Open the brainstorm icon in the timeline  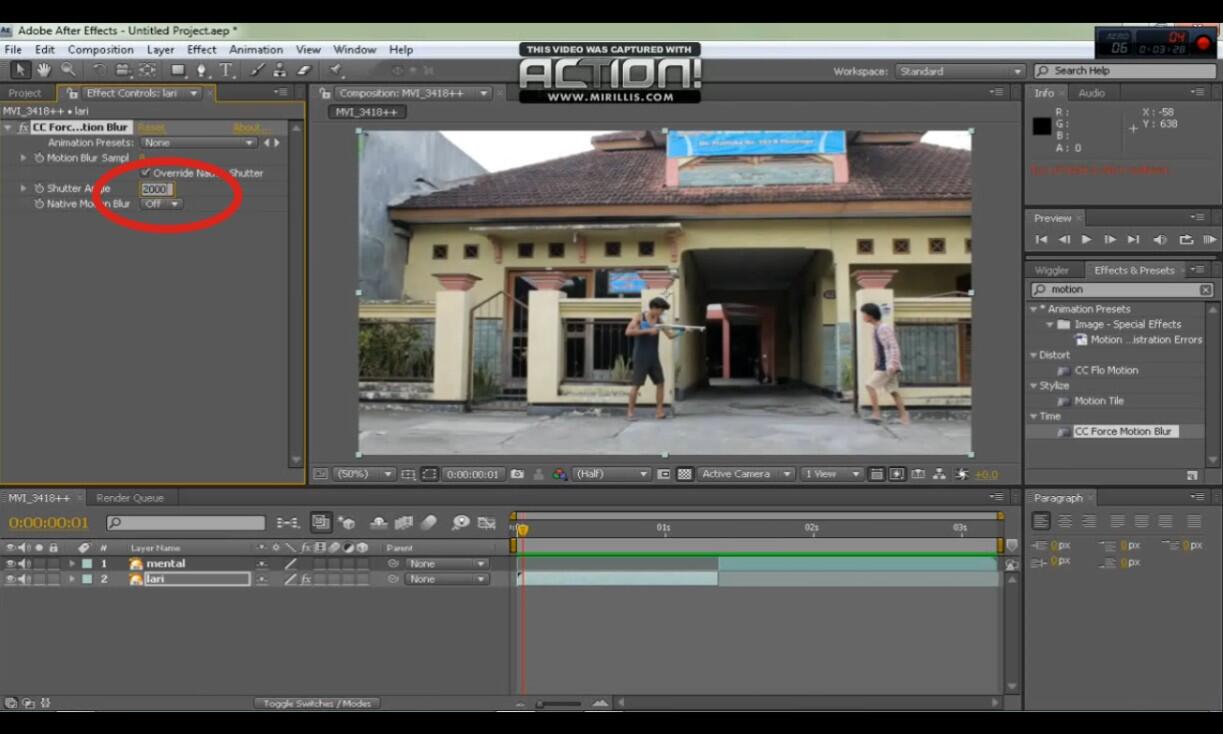[x=460, y=522]
